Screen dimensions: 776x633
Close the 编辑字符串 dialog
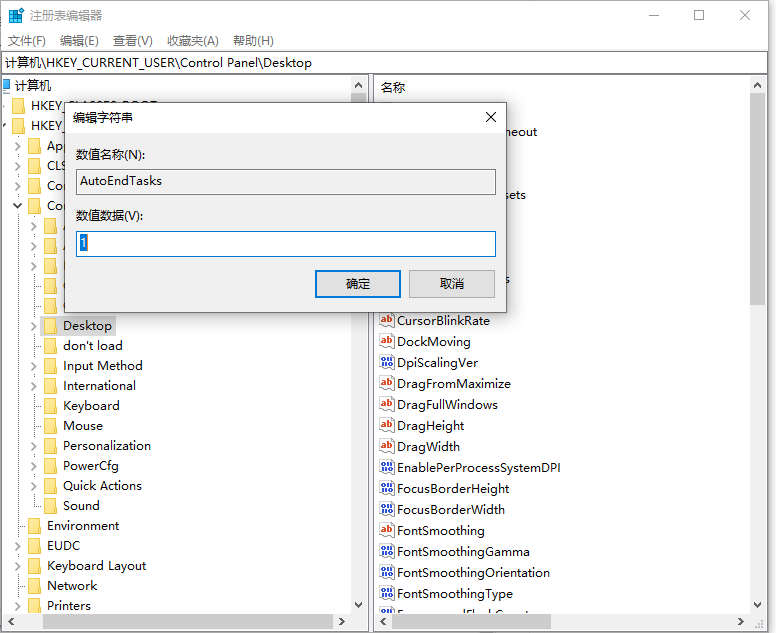[490, 118]
